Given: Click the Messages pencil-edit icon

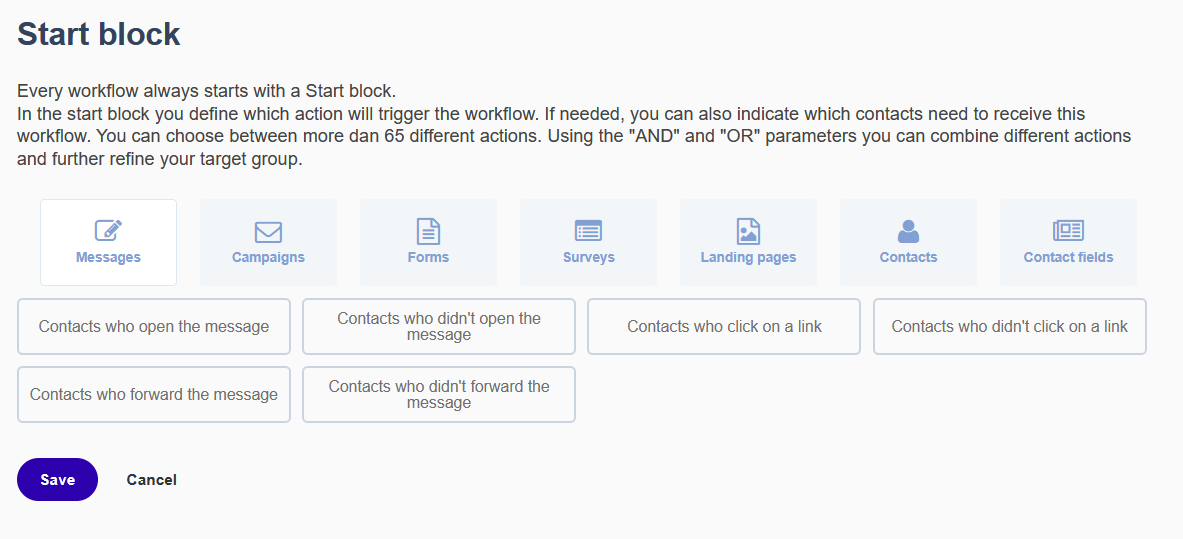Looking at the screenshot, I should 109,231.
